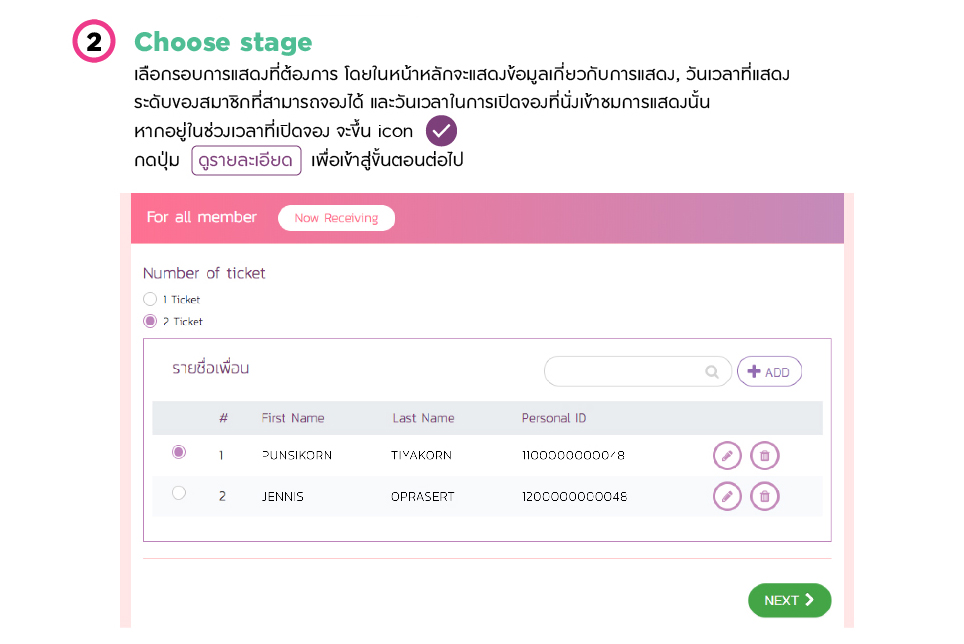Viewport: 964px width, 644px height.
Task: Click the Last Name column header
Action: (x=423, y=418)
